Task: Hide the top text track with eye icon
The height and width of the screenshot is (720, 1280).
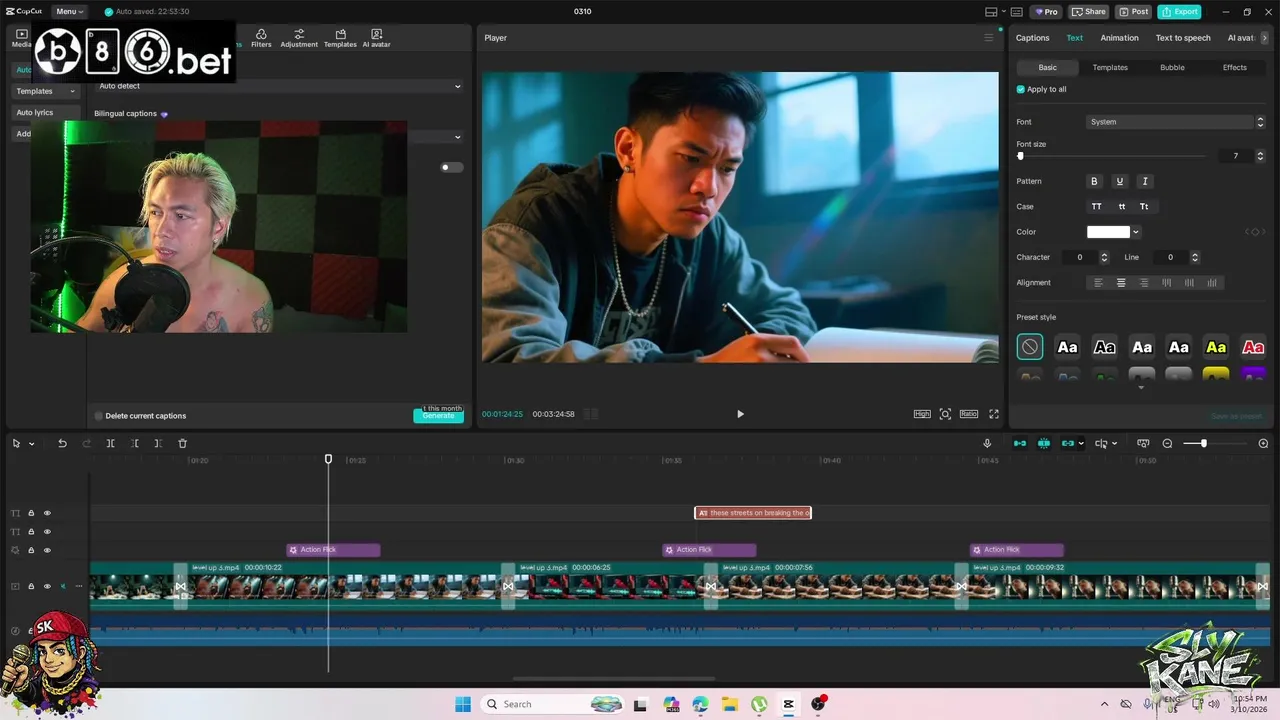Action: [47, 513]
